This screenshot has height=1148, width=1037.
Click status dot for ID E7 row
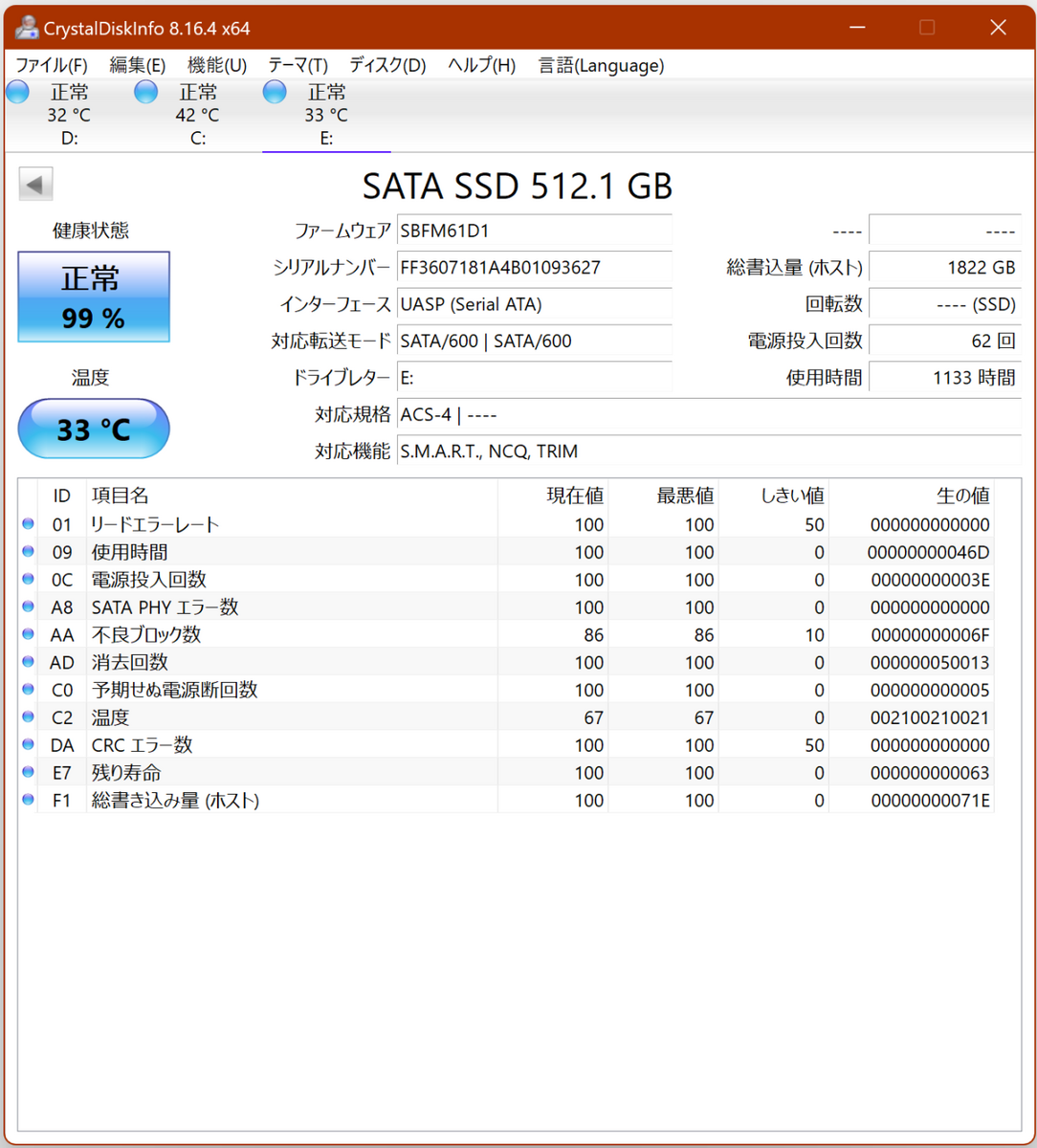coord(28,772)
